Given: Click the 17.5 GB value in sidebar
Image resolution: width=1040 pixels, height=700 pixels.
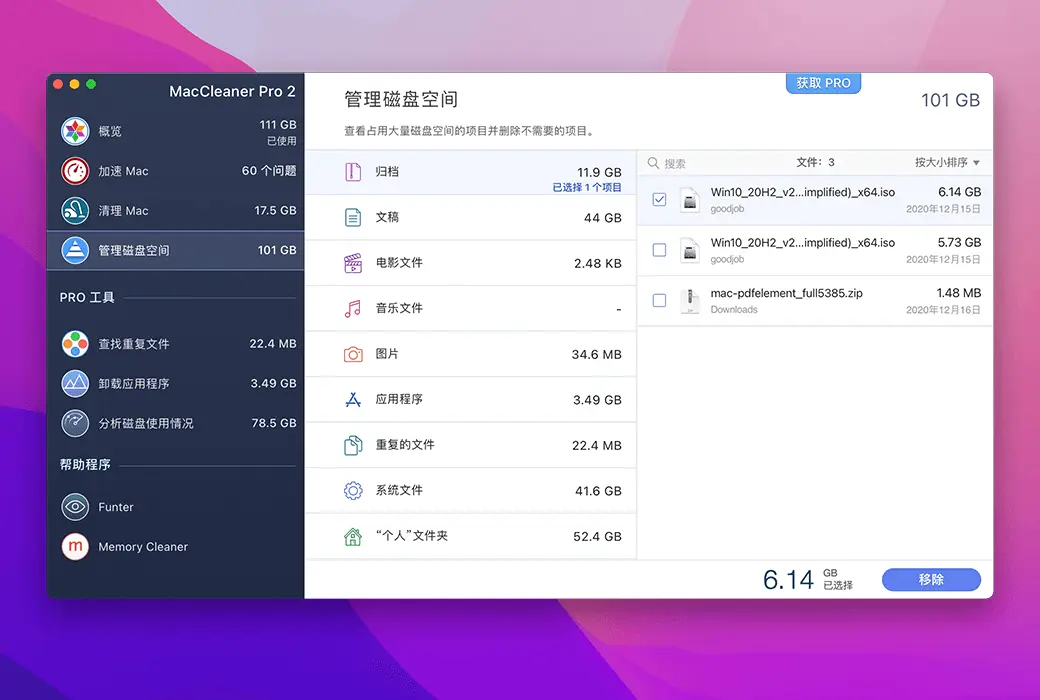Looking at the screenshot, I should click(275, 210).
